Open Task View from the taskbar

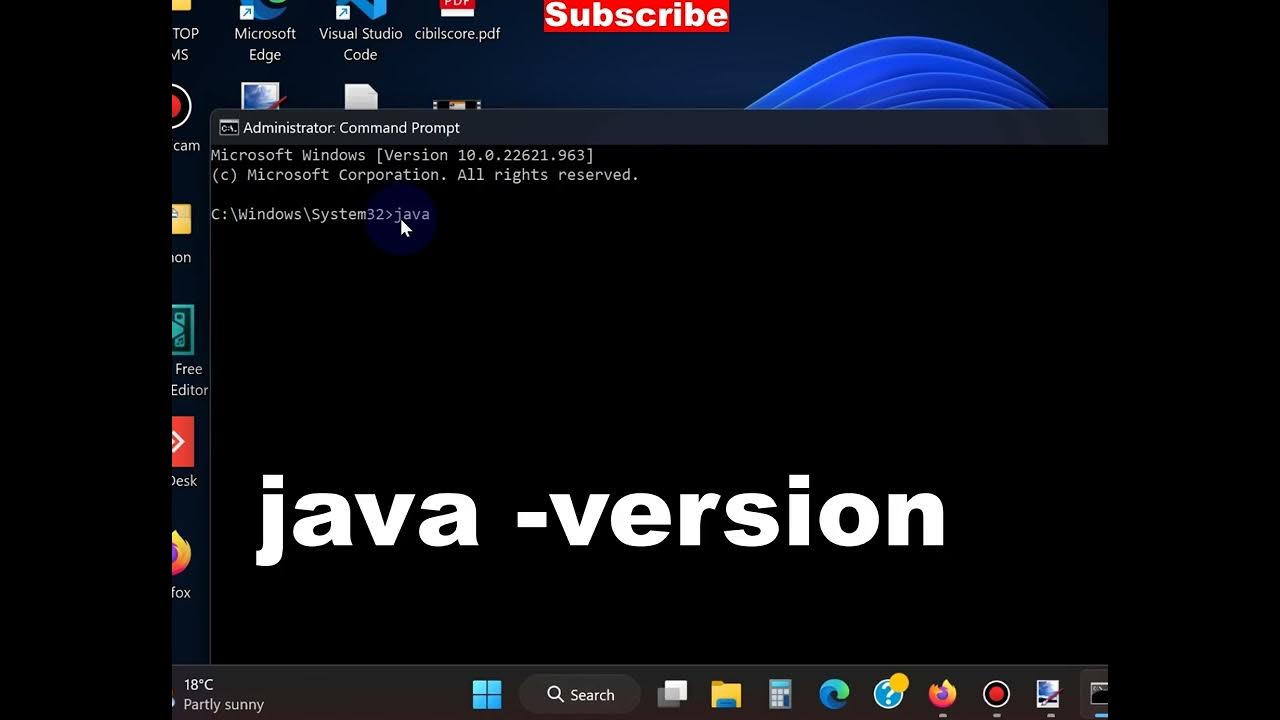coord(672,694)
